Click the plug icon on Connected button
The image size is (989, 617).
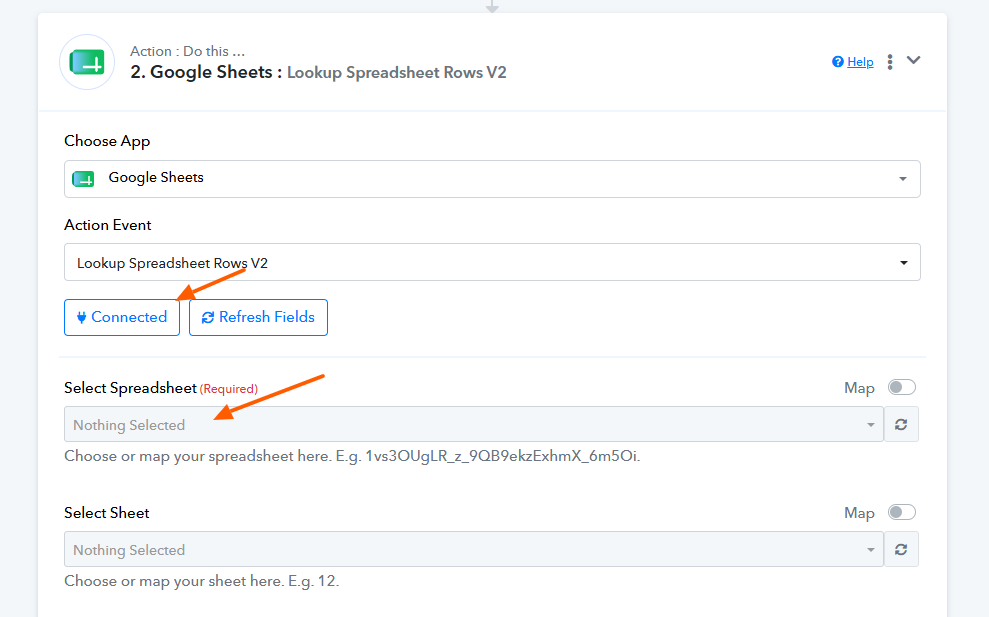pos(81,317)
